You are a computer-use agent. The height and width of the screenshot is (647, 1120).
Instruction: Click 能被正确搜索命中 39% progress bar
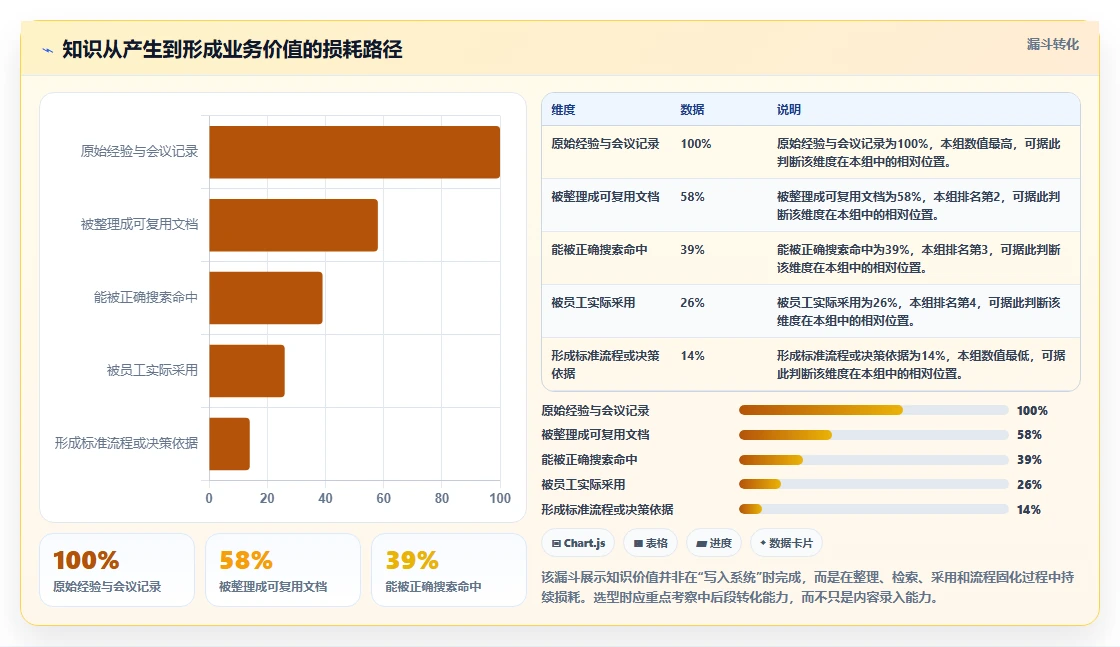(x=874, y=460)
